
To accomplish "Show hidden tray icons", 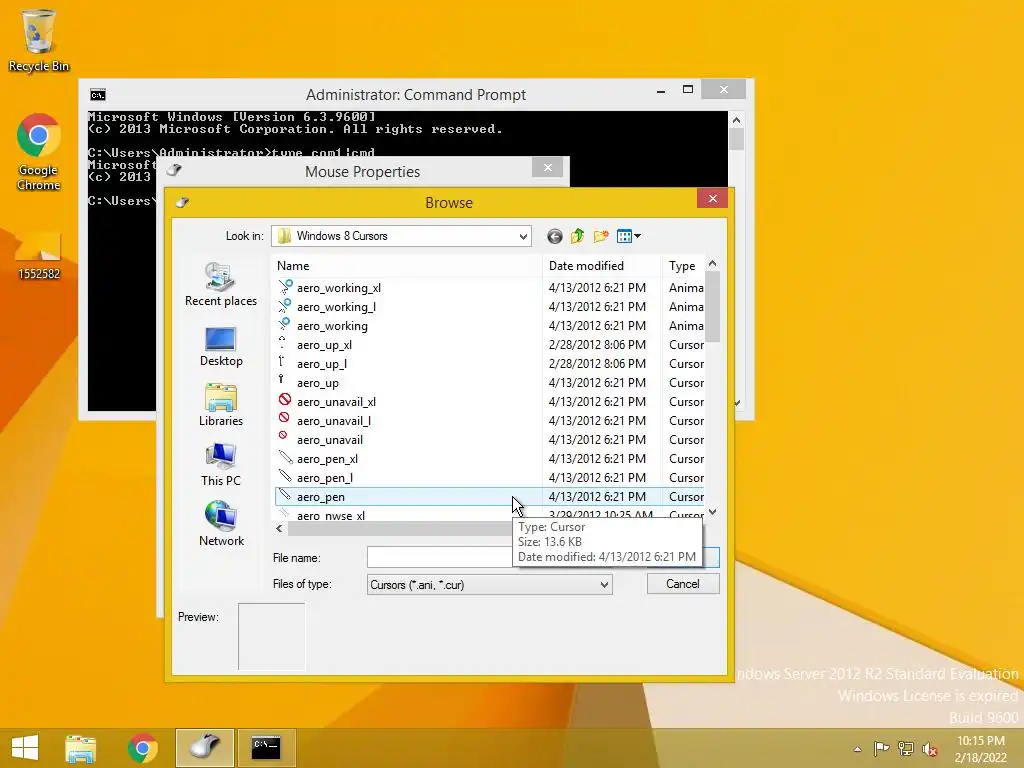I will 857,749.
